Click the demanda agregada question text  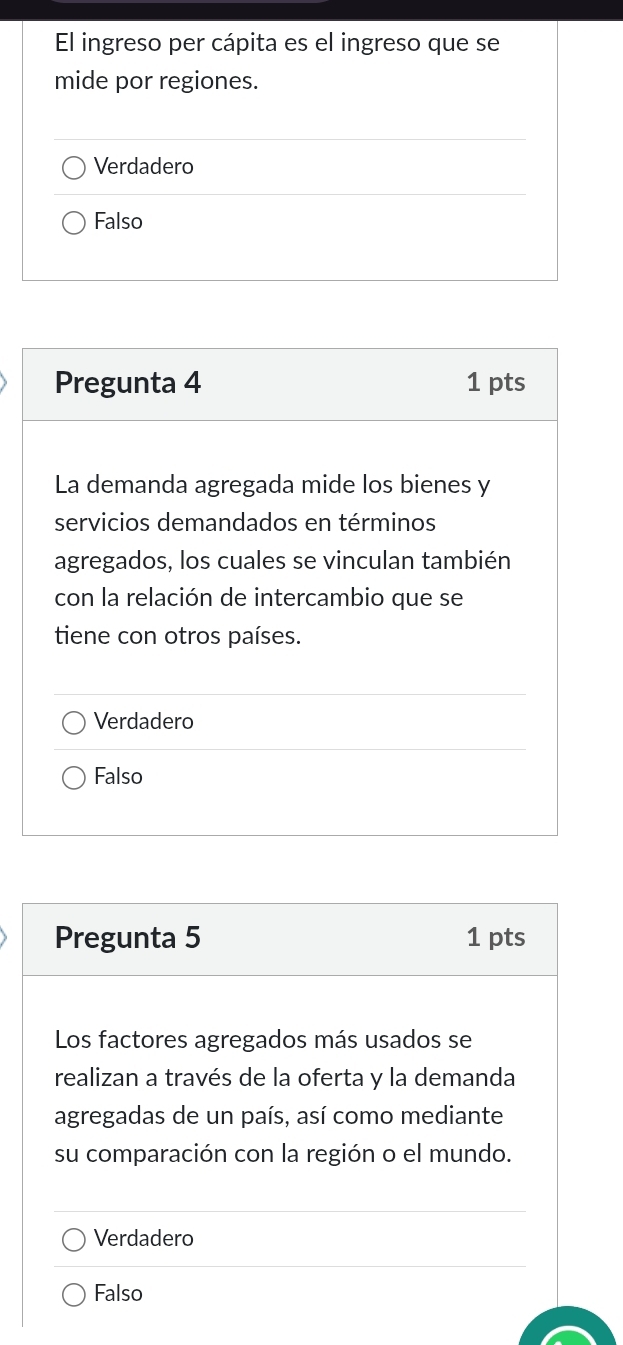tap(283, 560)
